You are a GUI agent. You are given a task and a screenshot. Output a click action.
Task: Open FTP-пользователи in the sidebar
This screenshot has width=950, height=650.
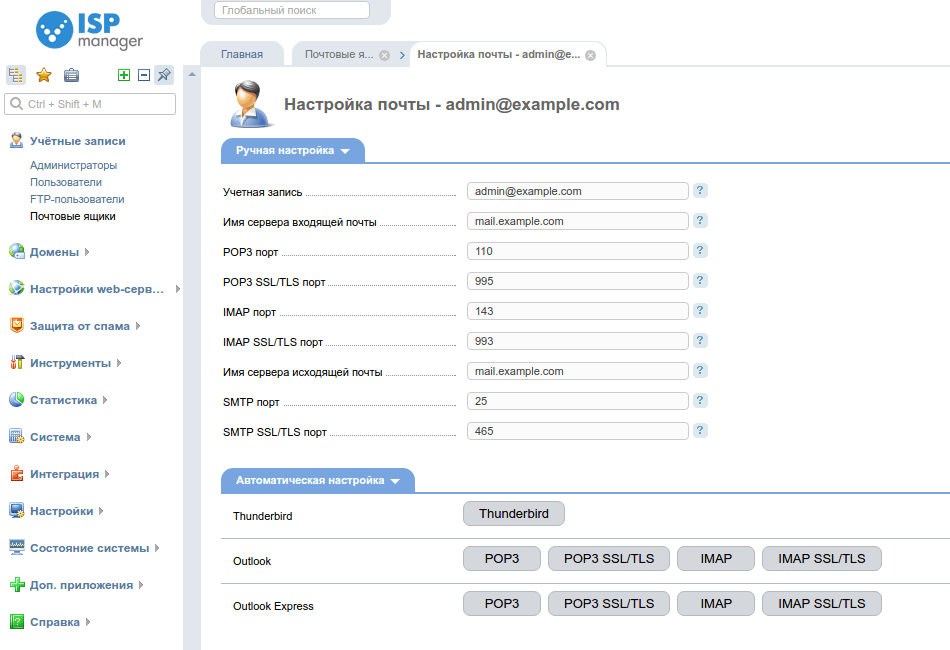click(x=77, y=199)
